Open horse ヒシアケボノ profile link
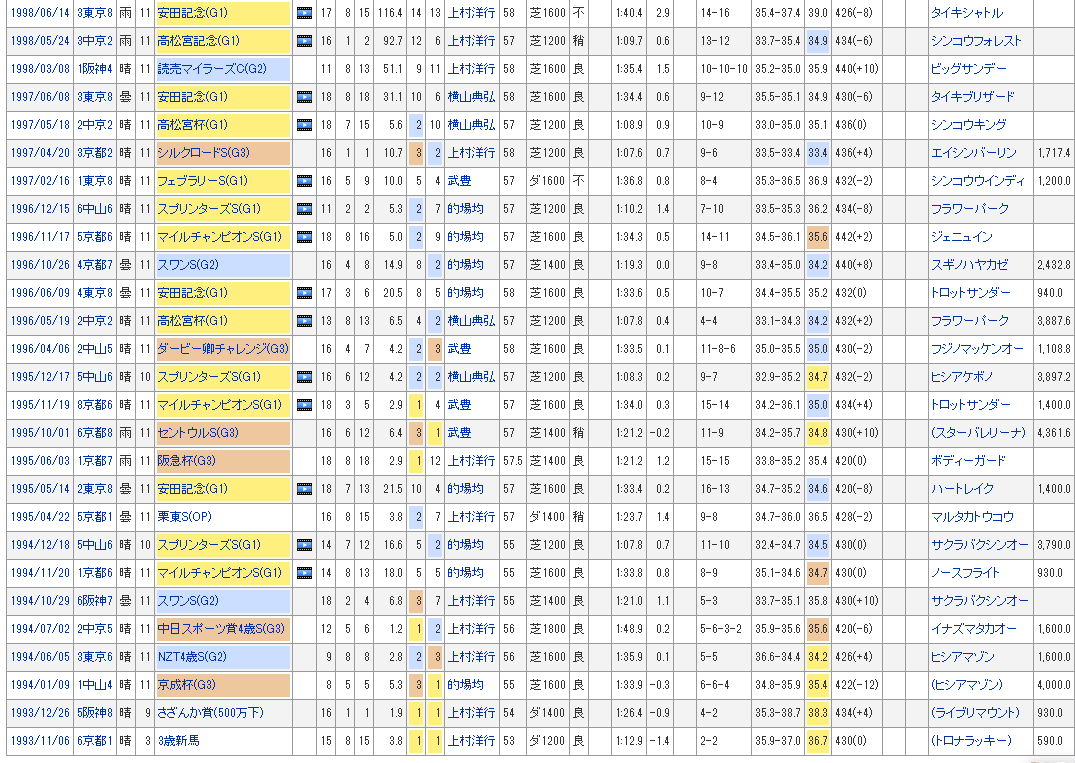 (964, 377)
